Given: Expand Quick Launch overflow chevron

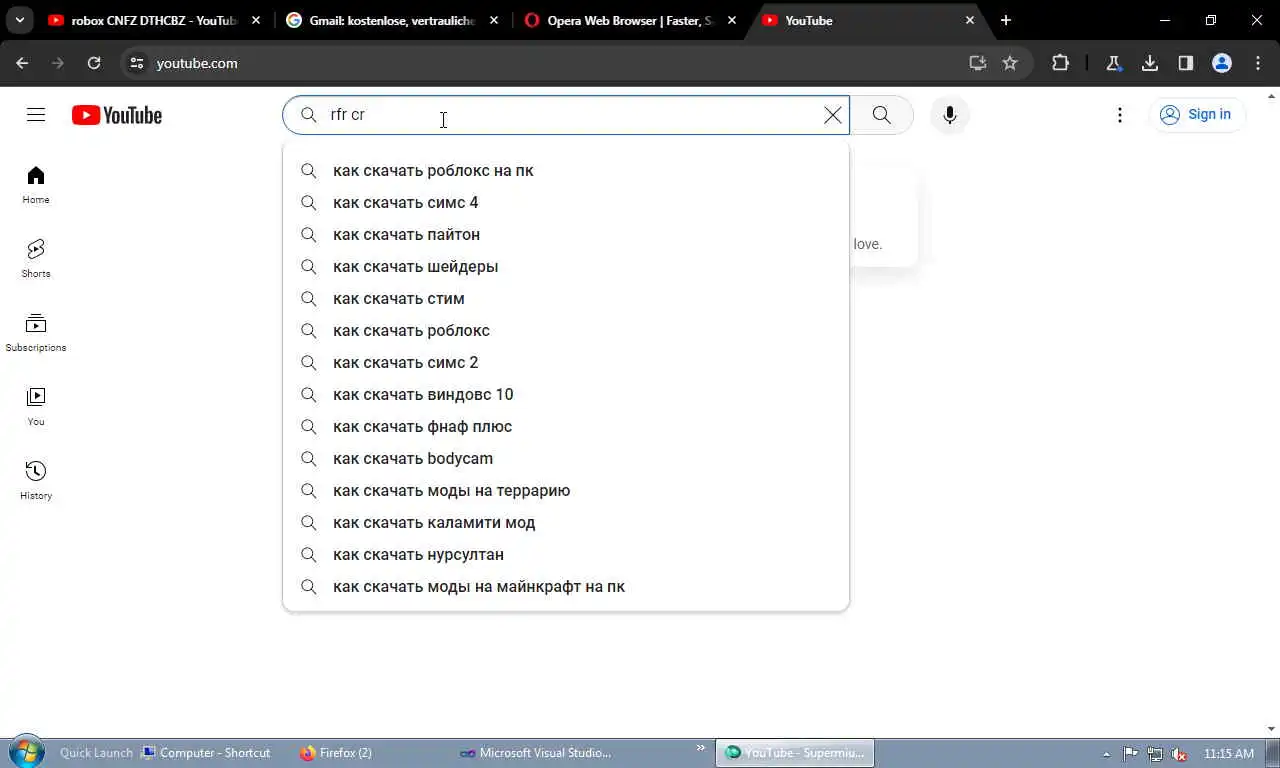Looking at the screenshot, I should pyautogui.click(x=701, y=748).
